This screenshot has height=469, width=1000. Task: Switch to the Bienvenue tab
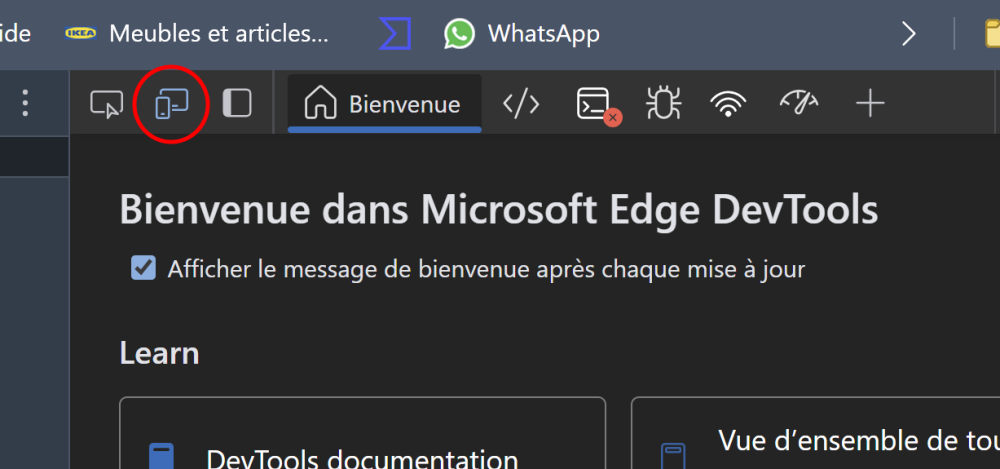click(385, 104)
